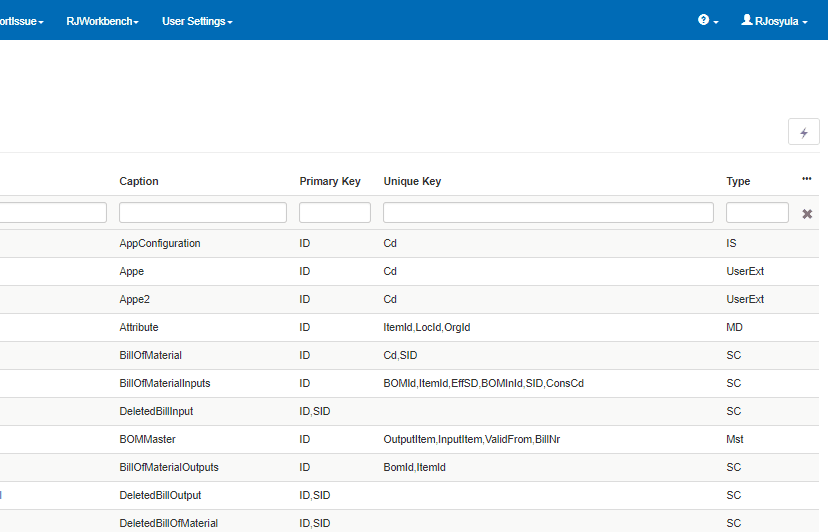828x532 pixels.
Task: Click unique key Cd,SID
Action: pos(400,356)
